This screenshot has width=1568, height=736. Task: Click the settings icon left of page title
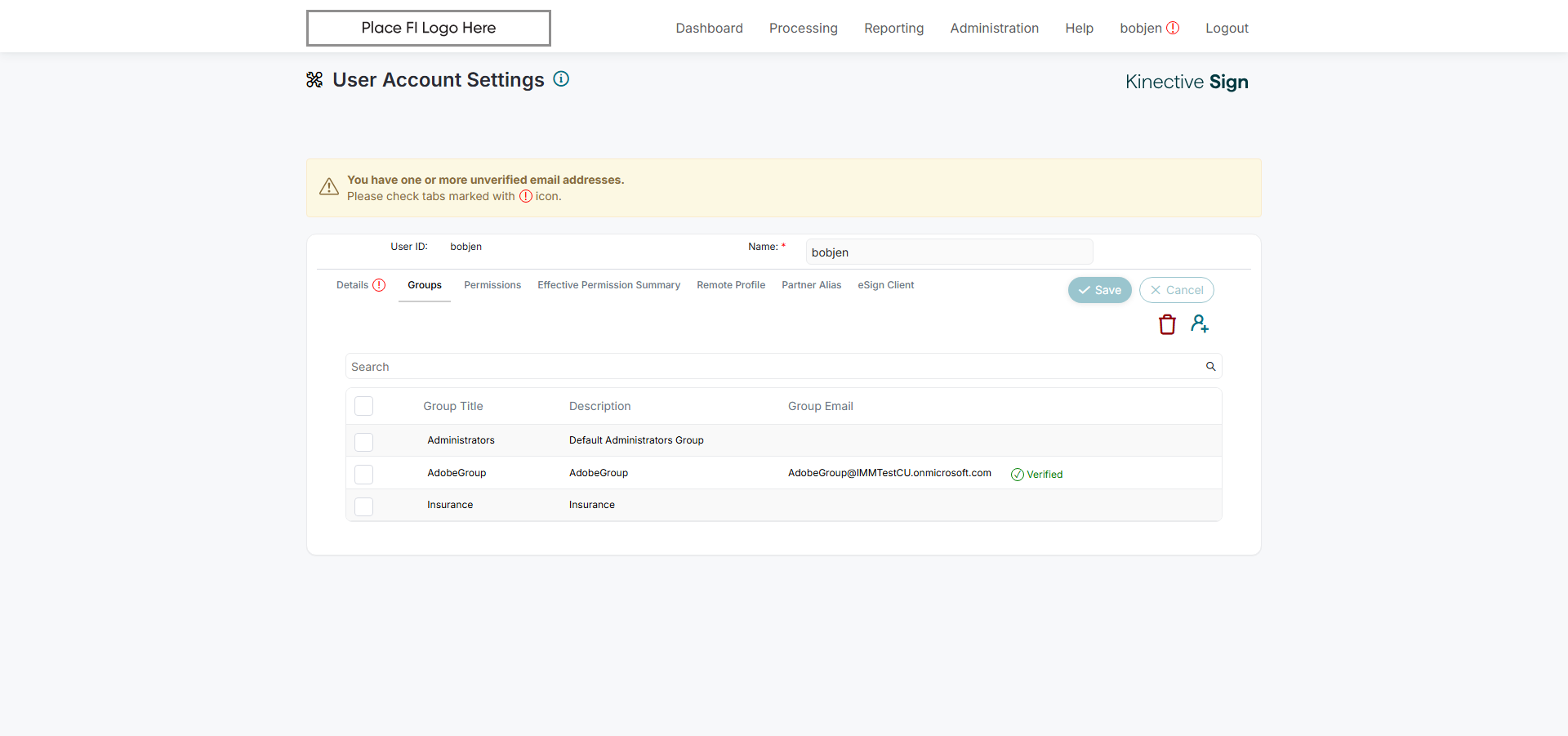(x=314, y=79)
